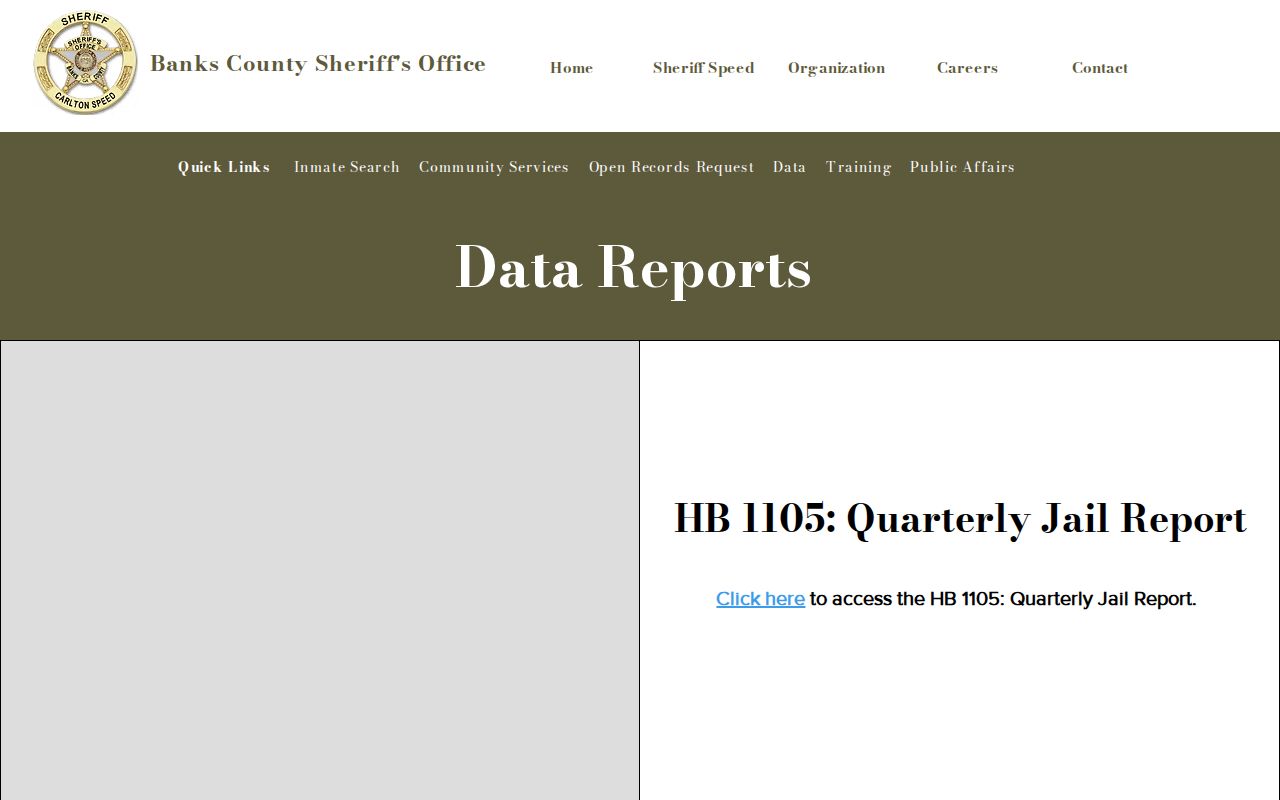Go to the Home menu item
Image resolution: width=1280 pixels, height=800 pixels.
point(571,68)
